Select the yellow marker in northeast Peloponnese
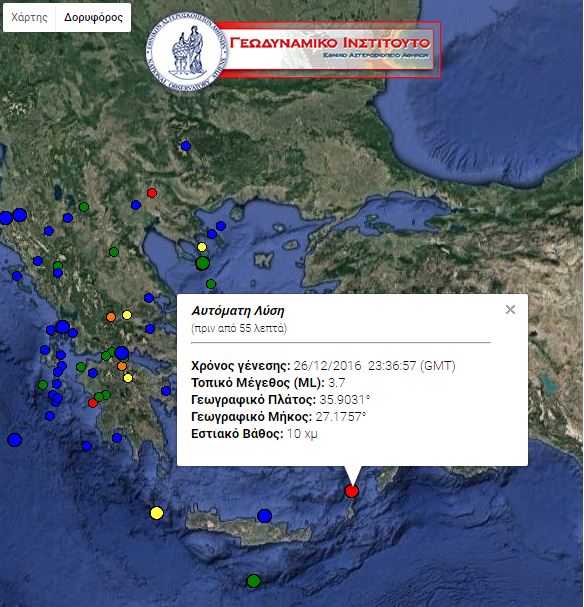Image resolution: width=584 pixels, height=607 pixels. point(128,378)
